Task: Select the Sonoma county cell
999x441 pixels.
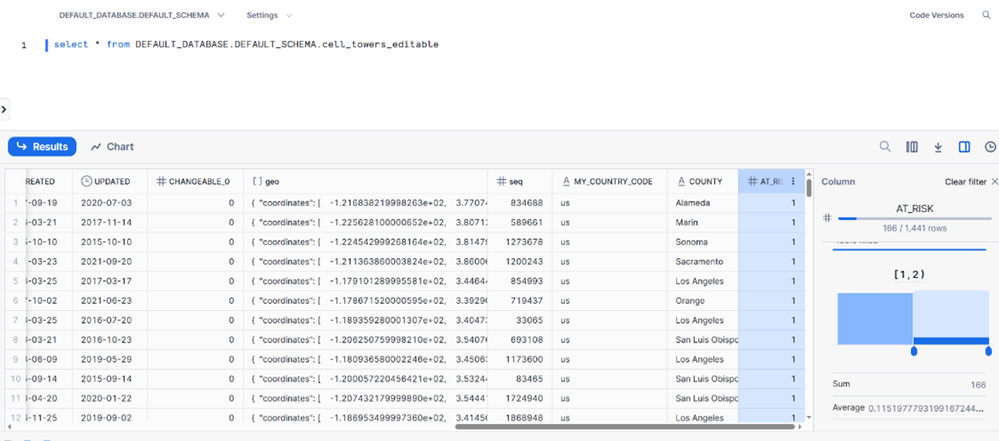Action: (x=703, y=242)
